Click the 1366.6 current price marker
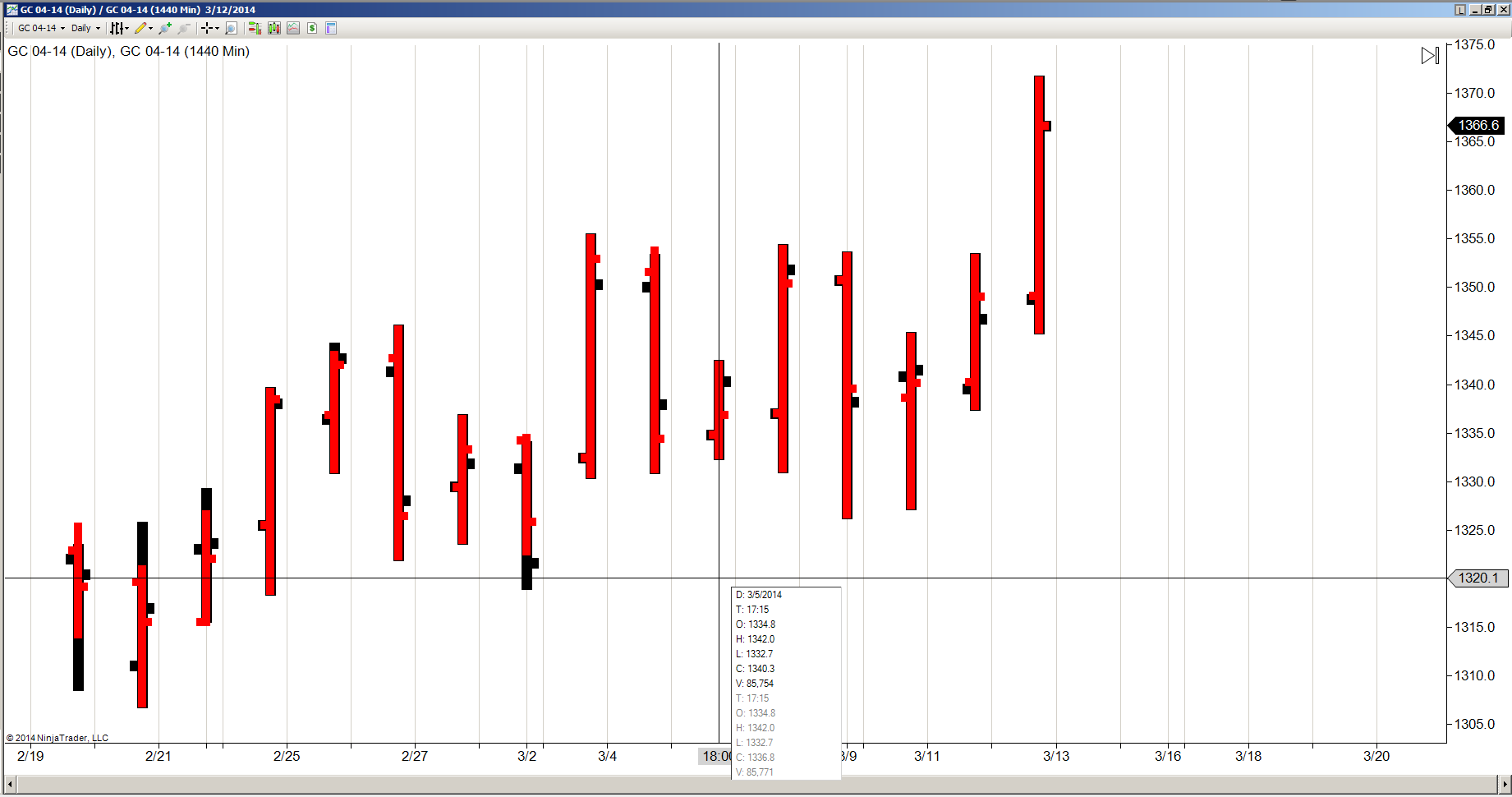This screenshot has height=797, width=1512. 1477,125
